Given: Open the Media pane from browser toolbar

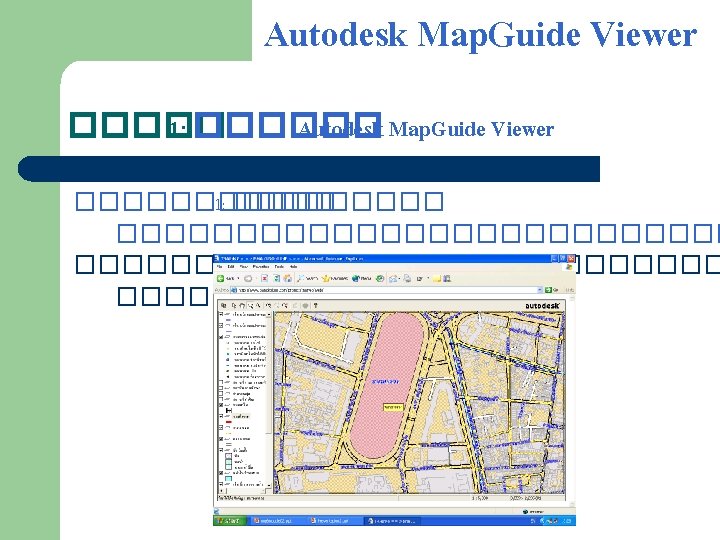Looking at the screenshot, I should click(361, 278).
